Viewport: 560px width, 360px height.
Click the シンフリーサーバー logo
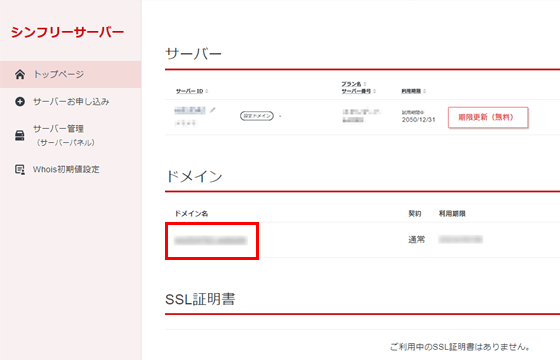(x=68, y=32)
